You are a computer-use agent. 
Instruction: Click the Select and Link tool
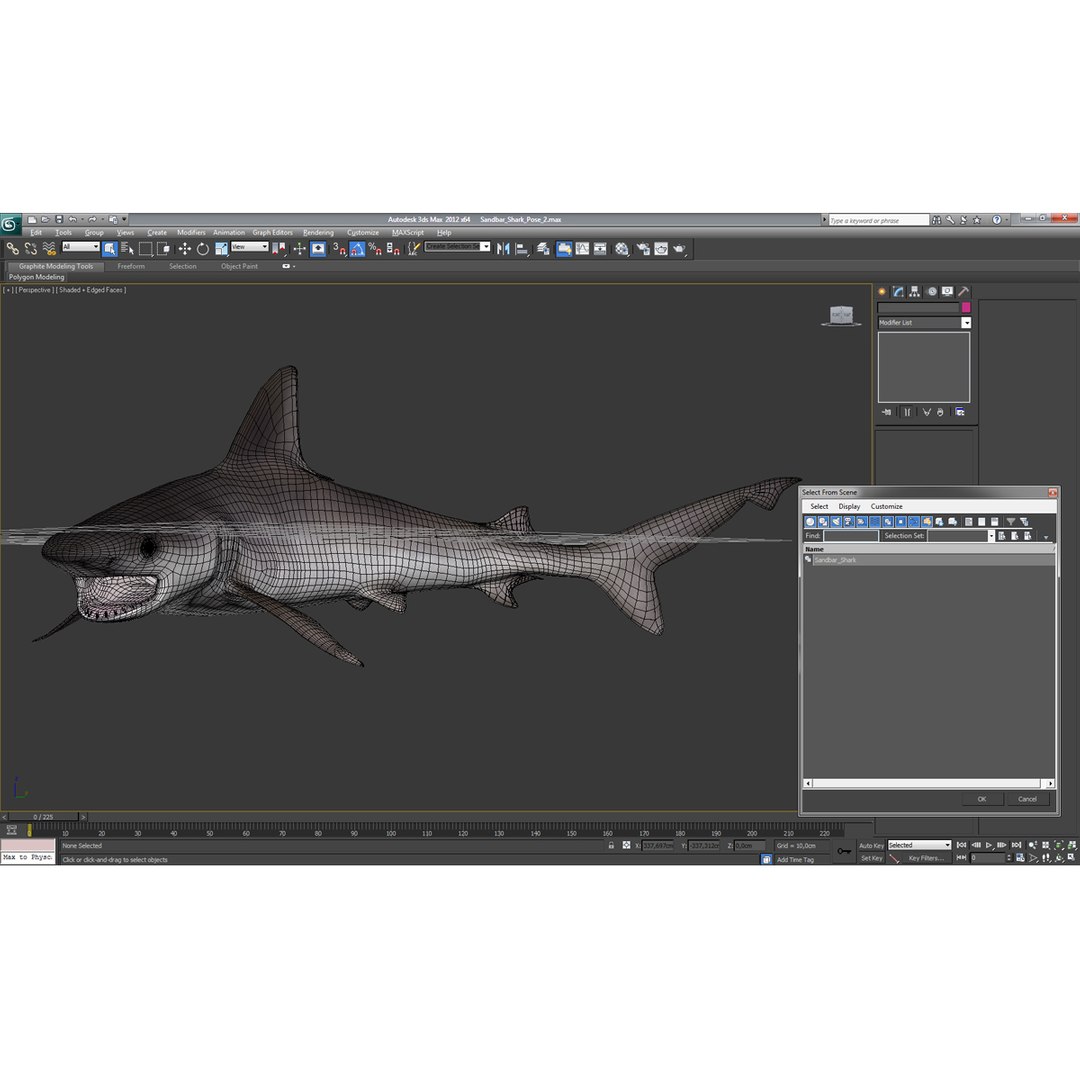tap(12, 249)
